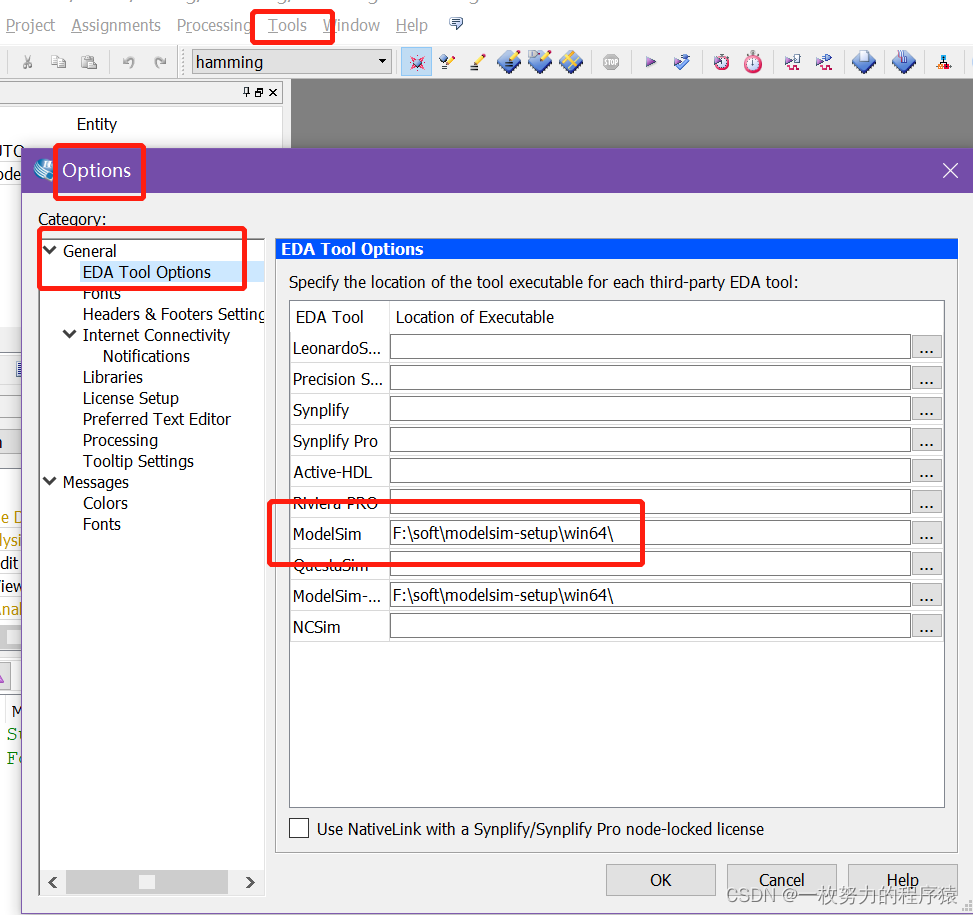Click the Undo arrow icon

[x=128, y=62]
